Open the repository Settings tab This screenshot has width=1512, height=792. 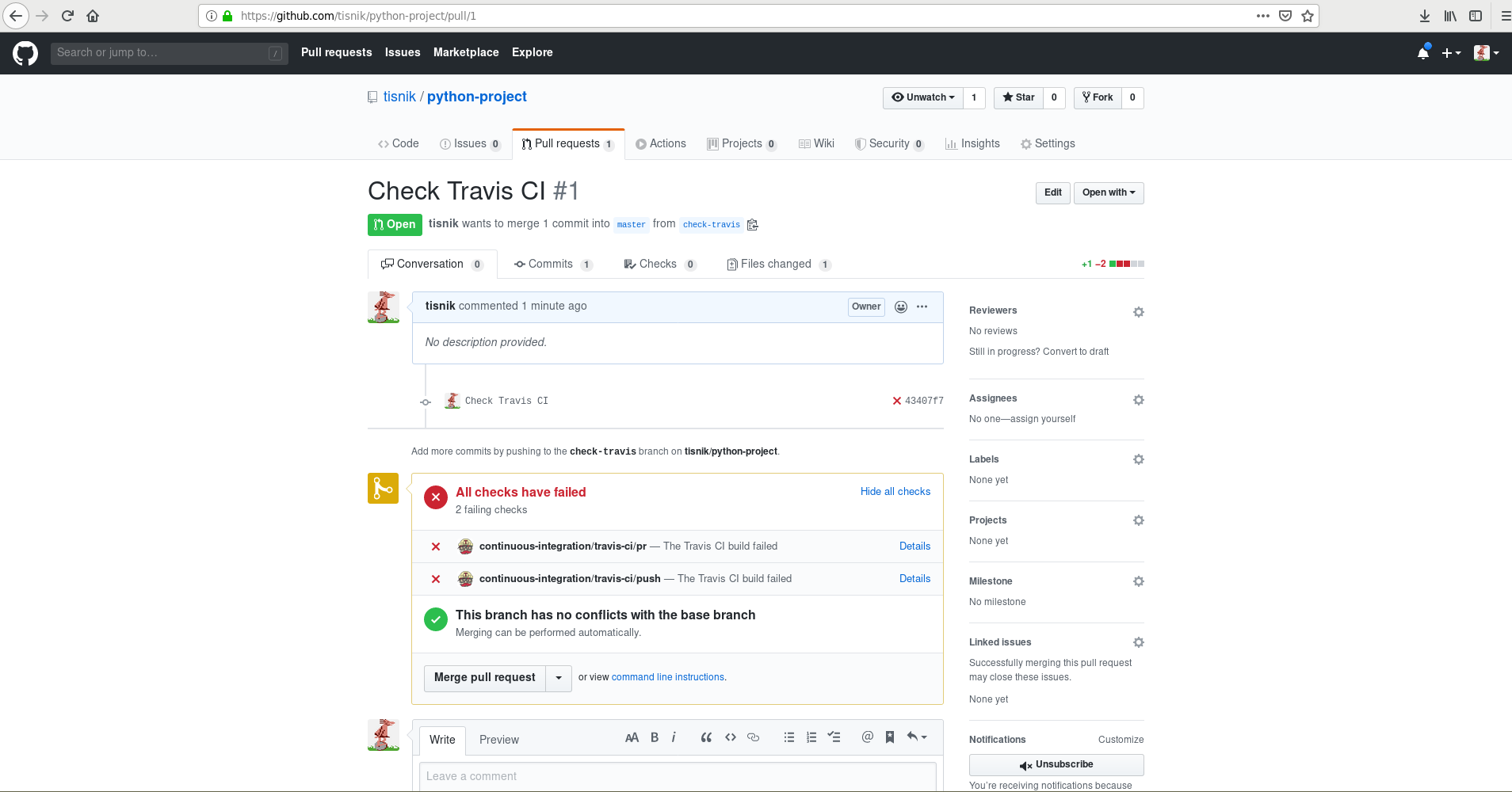[1048, 144]
